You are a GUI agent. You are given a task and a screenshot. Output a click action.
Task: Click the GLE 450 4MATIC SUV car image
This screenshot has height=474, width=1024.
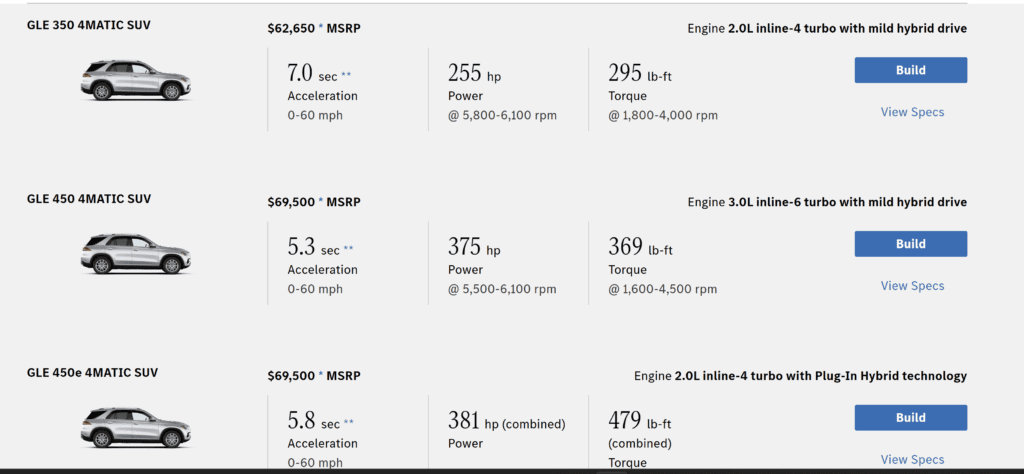coord(135,254)
